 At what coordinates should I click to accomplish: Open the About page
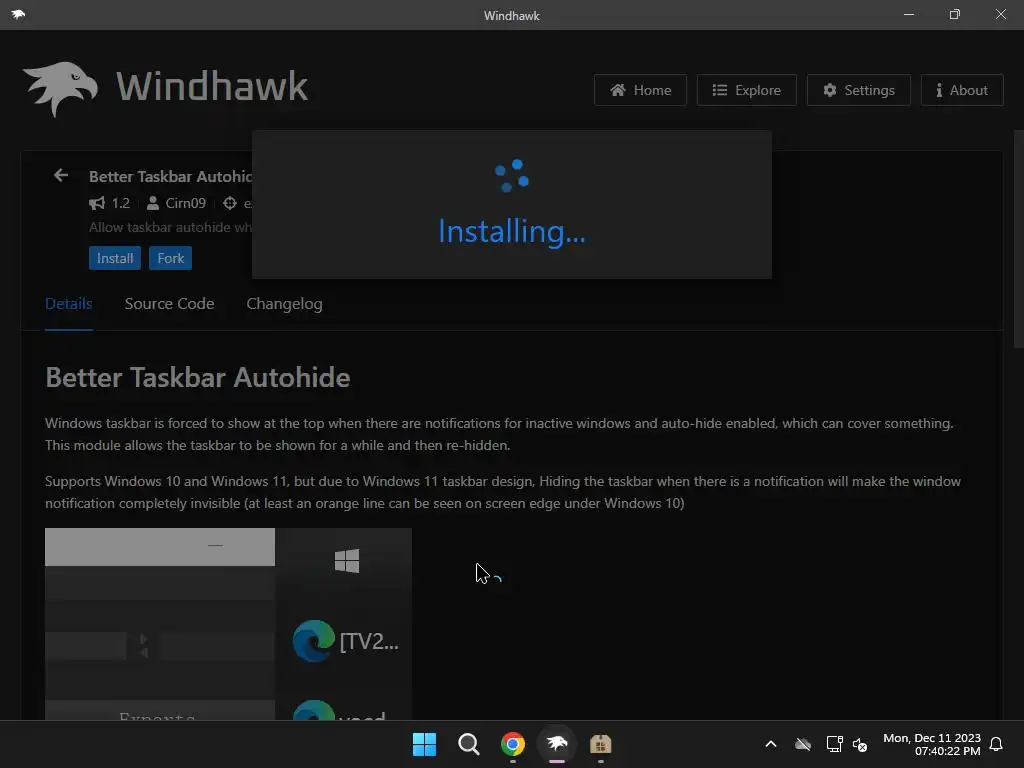point(961,90)
